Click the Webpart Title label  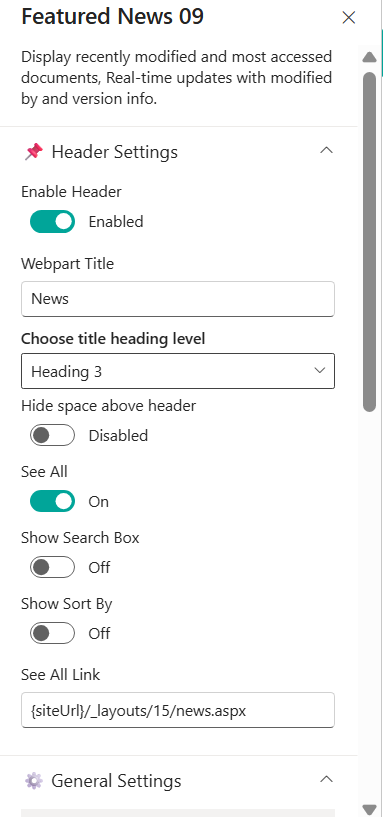coord(67,264)
